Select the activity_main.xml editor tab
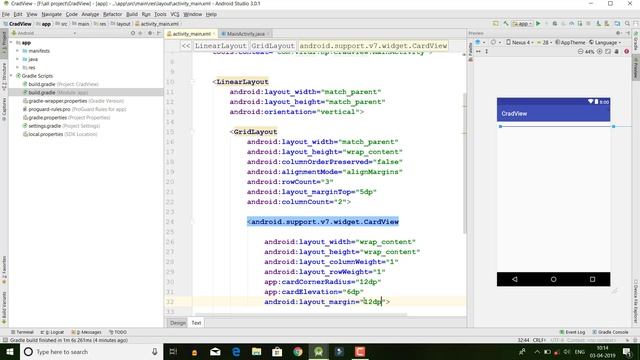This screenshot has height=360, width=640. pos(191,33)
